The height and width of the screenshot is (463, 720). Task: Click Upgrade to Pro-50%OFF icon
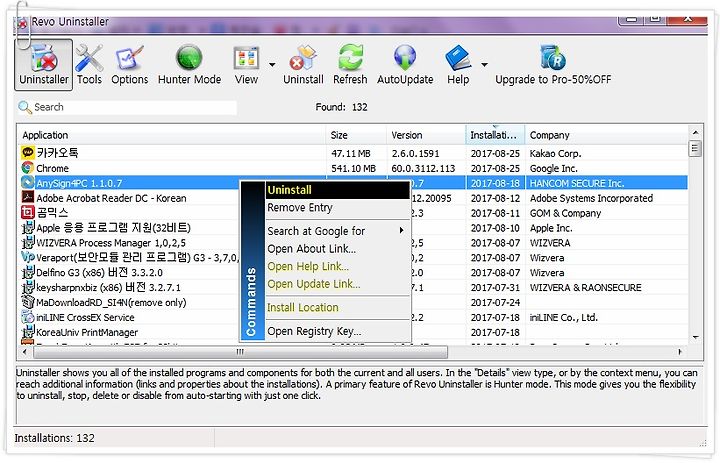[x=552, y=58]
